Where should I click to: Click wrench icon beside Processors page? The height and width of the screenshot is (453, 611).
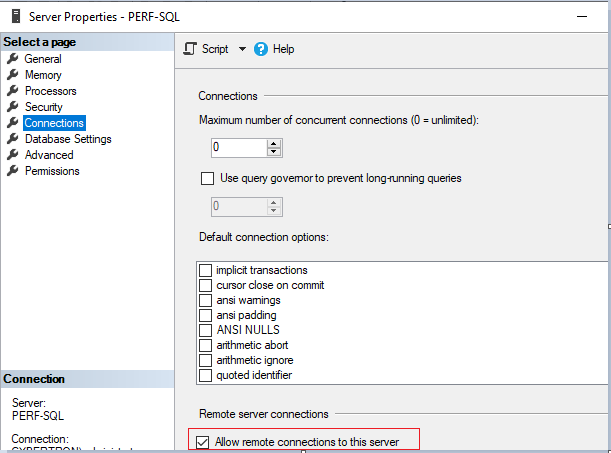(12, 91)
